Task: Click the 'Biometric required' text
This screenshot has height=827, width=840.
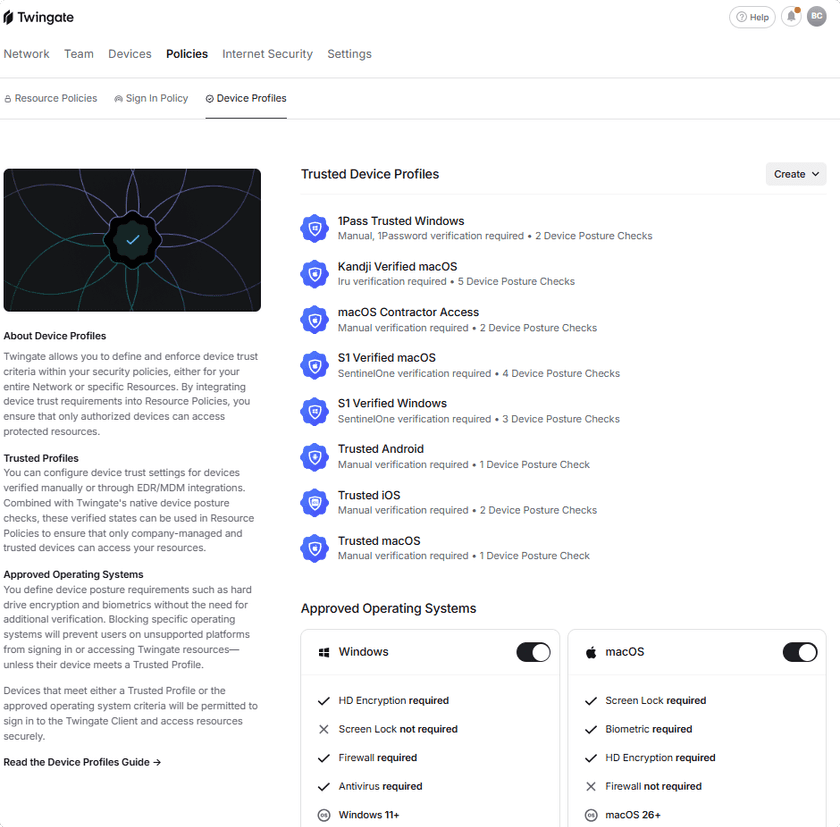Action: 649,730
